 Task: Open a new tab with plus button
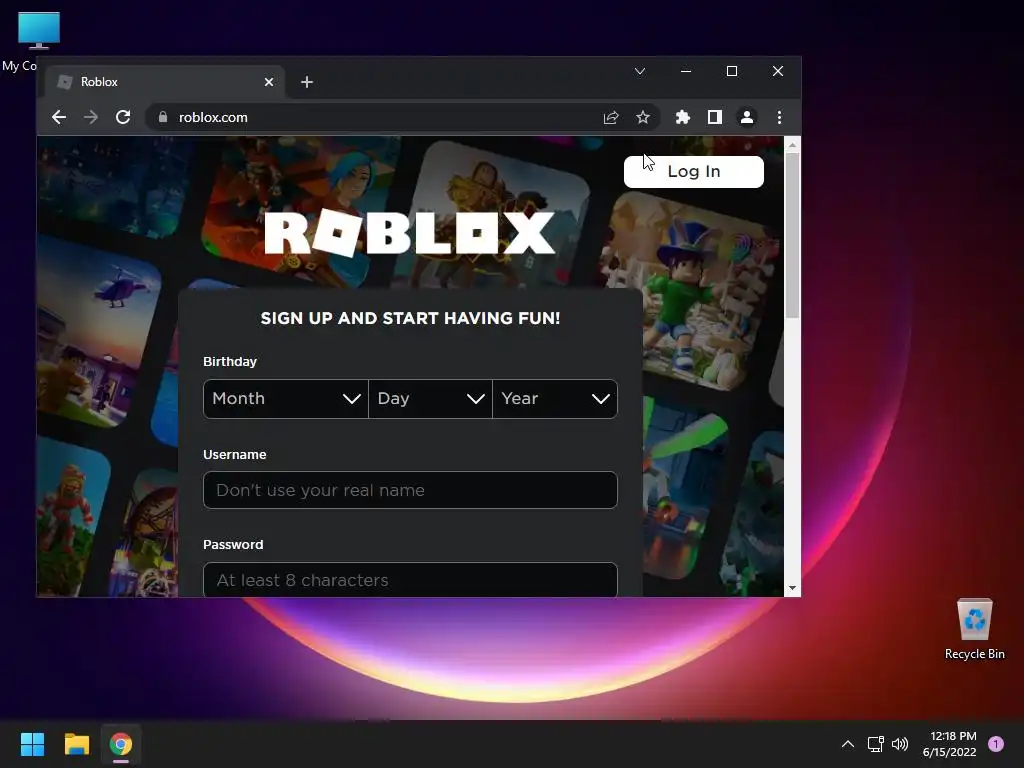pyautogui.click(x=307, y=82)
